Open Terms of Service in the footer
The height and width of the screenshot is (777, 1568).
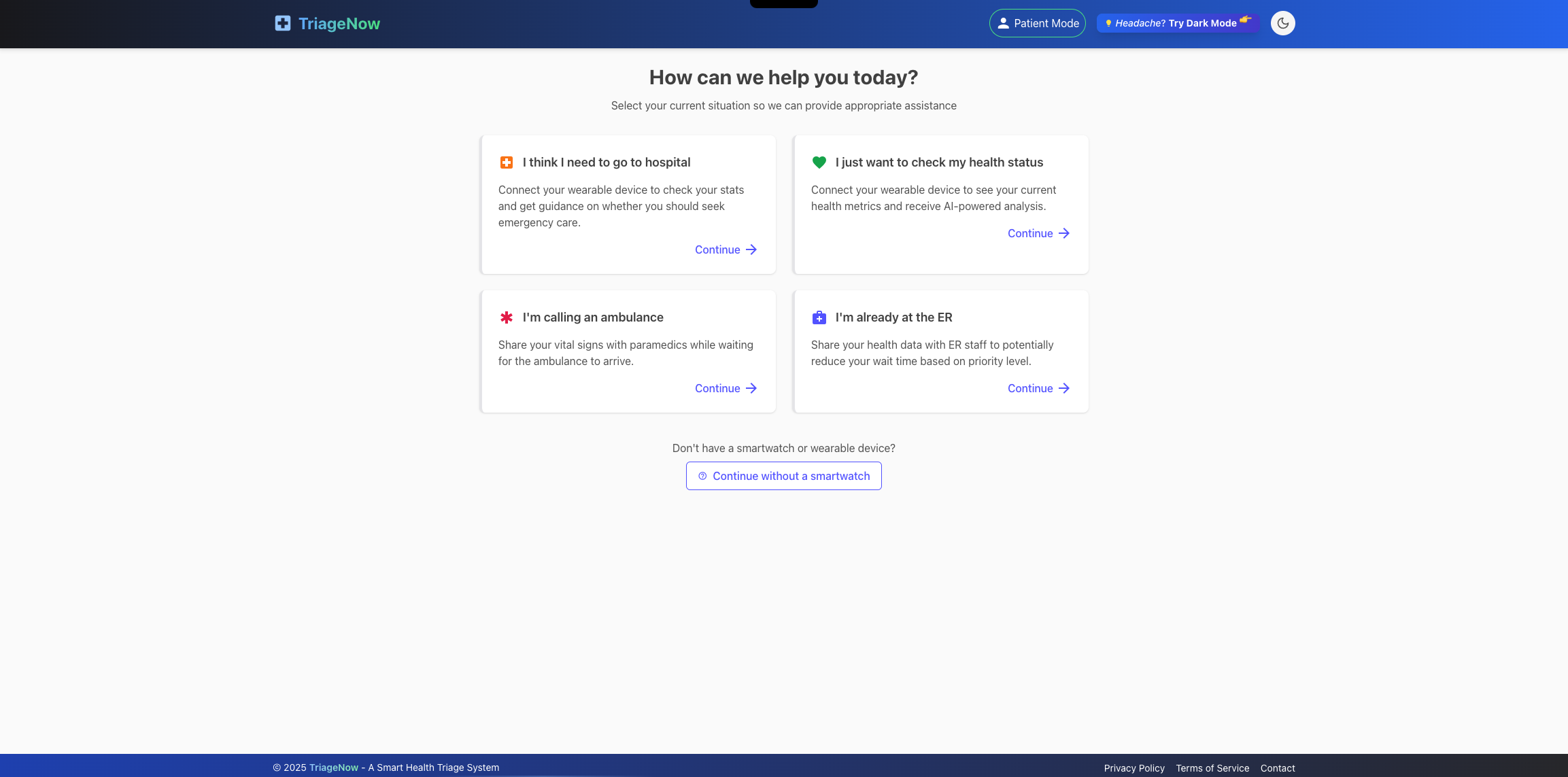pos(1212,768)
